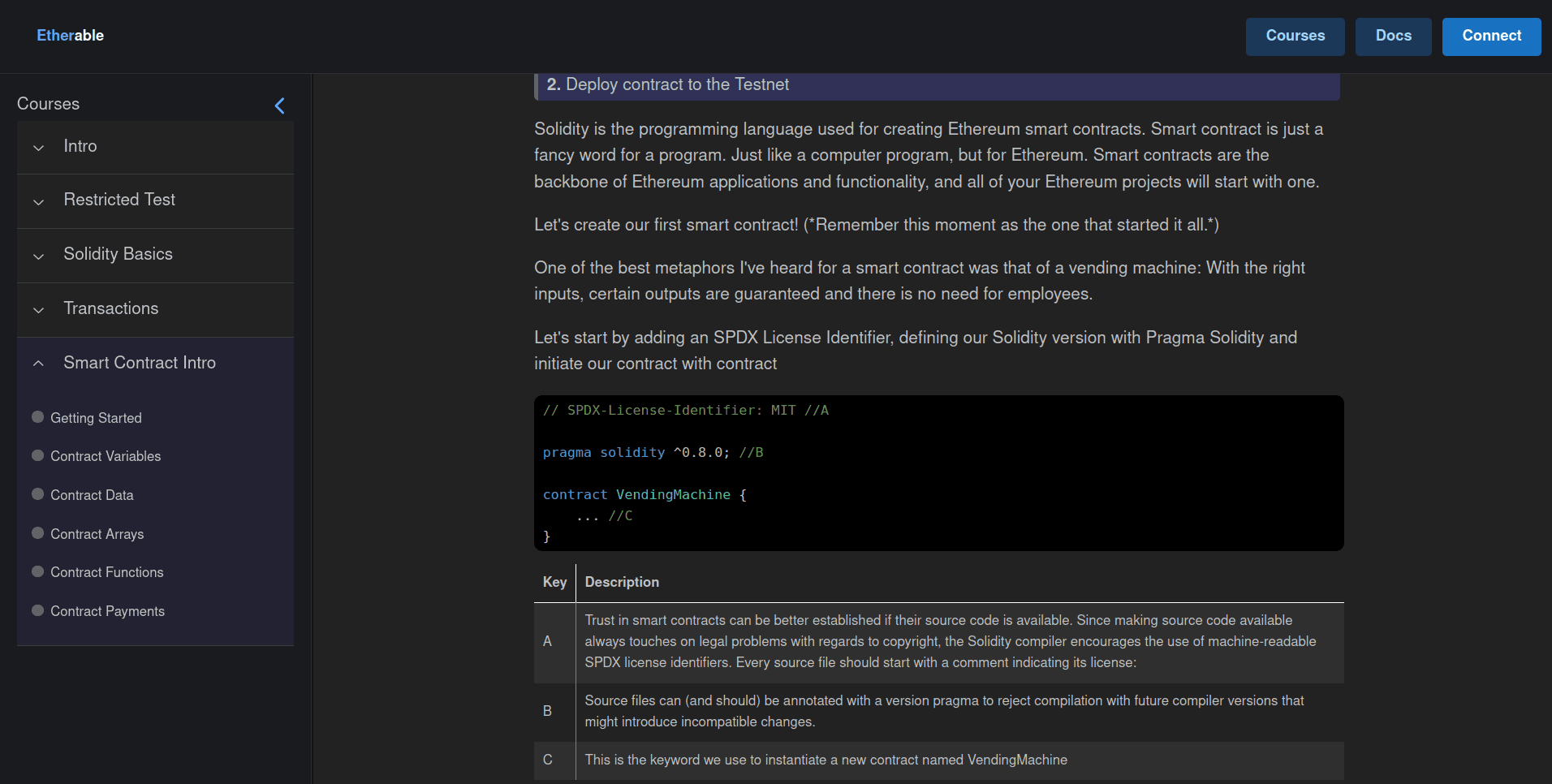
Task: Expand the Restricted Test section
Action: click(x=119, y=200)
